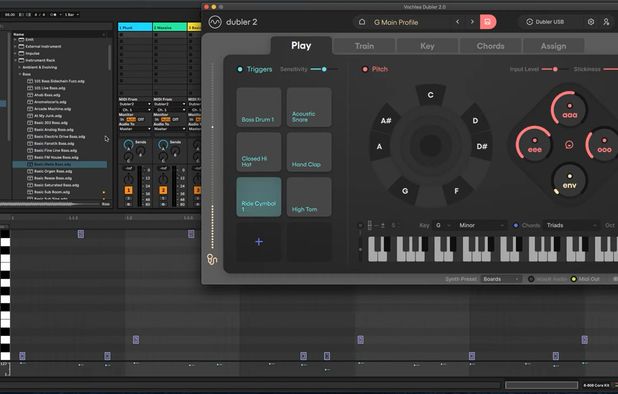The width and height of the screenshot is (618, 394).
Task: Click the keyboard layout icon left of Key
Action: 370,225
